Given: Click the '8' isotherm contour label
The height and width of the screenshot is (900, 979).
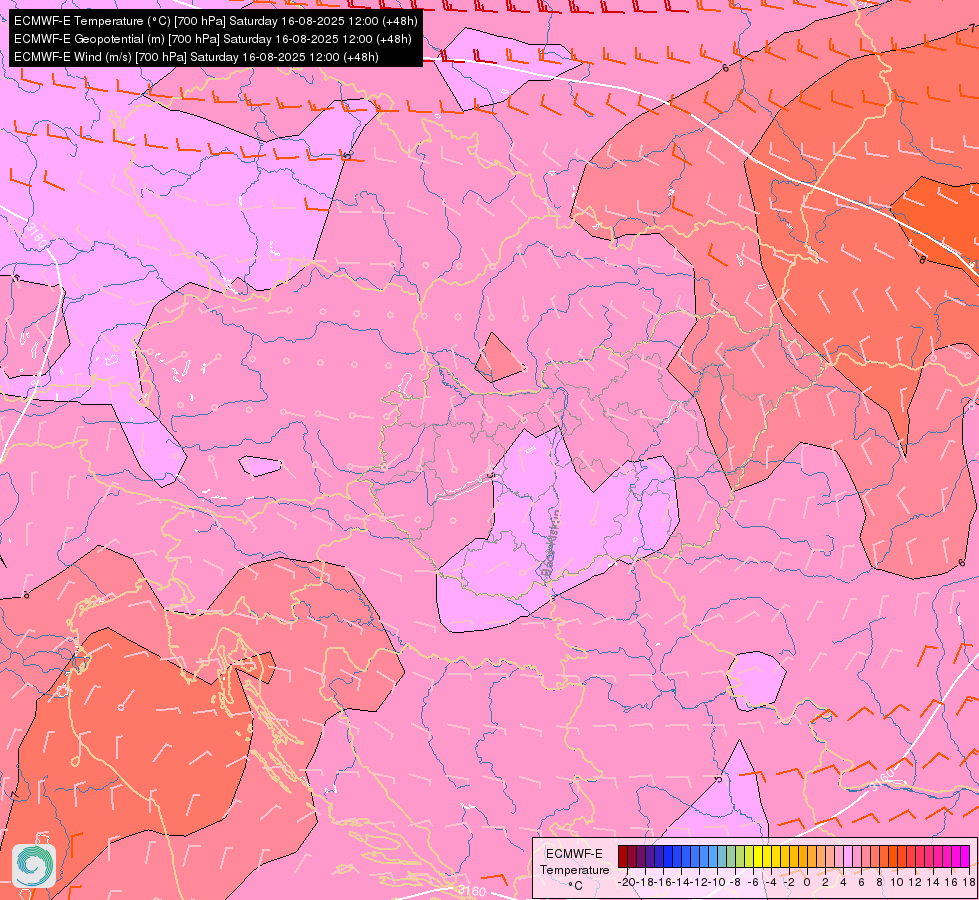Looking at the screenshot, I should point(923,259).
